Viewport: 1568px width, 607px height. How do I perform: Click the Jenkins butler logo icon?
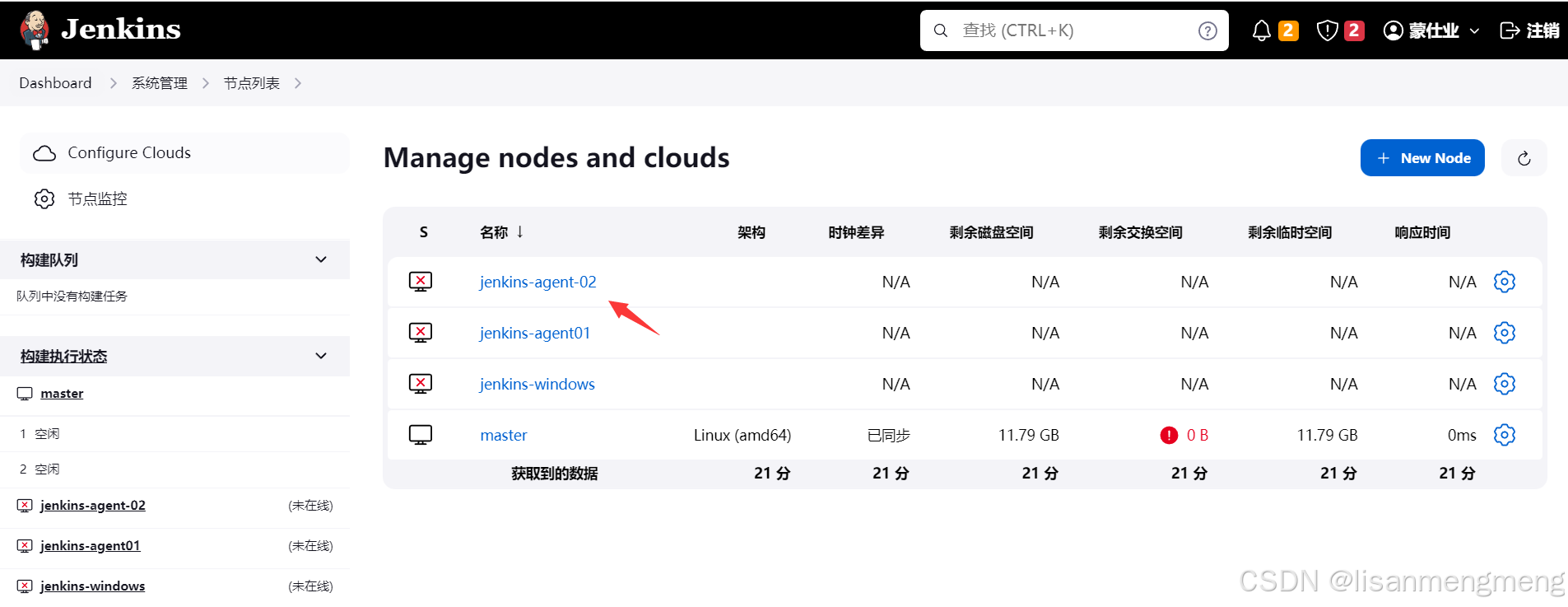(35, 30)
